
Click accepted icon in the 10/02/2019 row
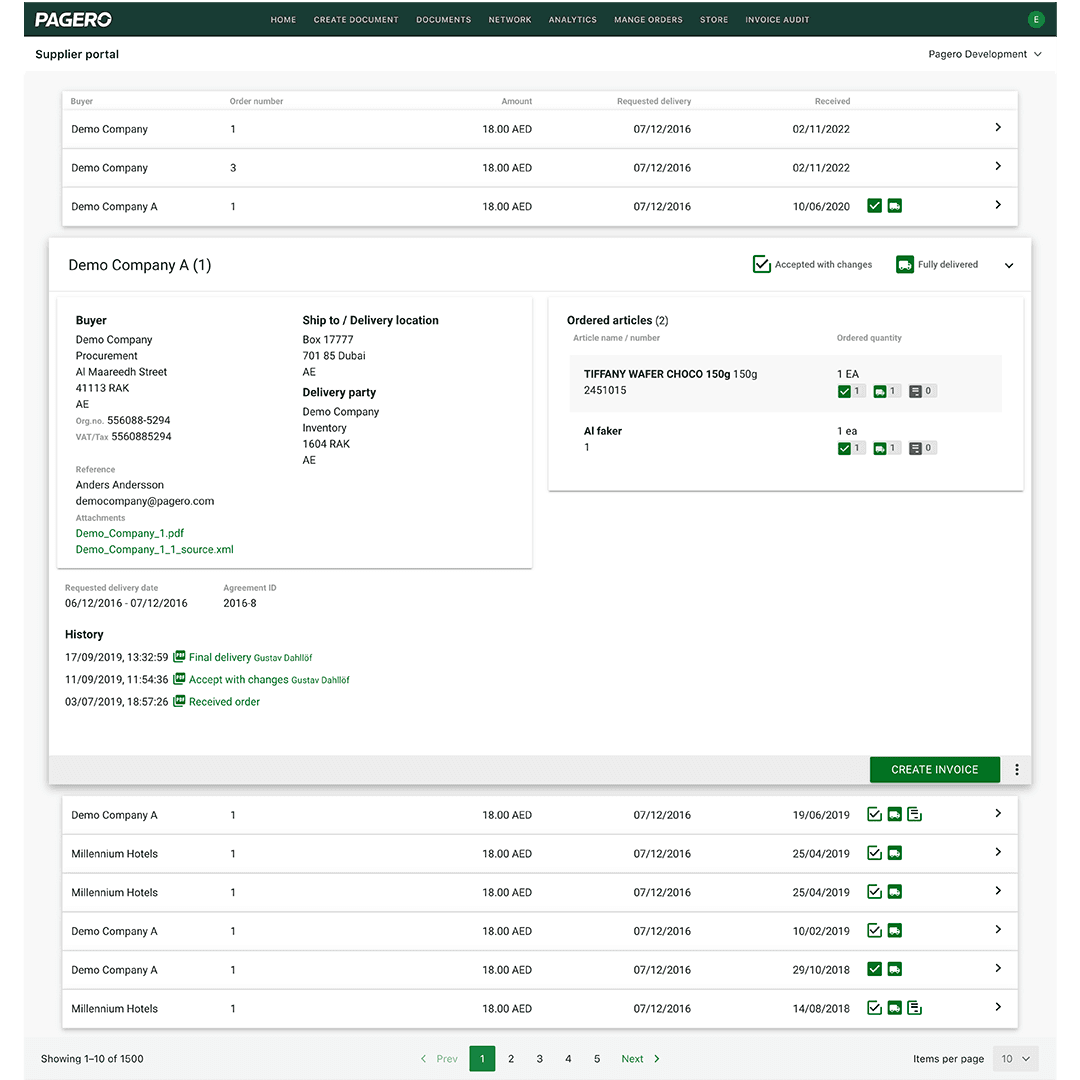[874, 931]
